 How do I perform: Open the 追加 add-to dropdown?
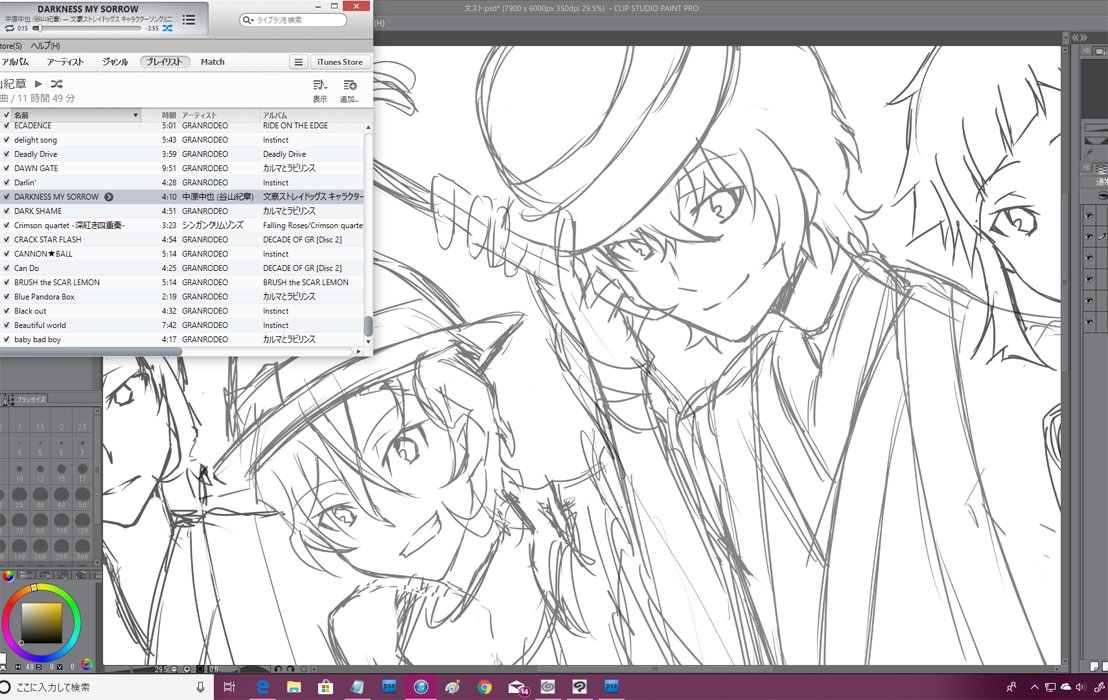tap(349, 90)
